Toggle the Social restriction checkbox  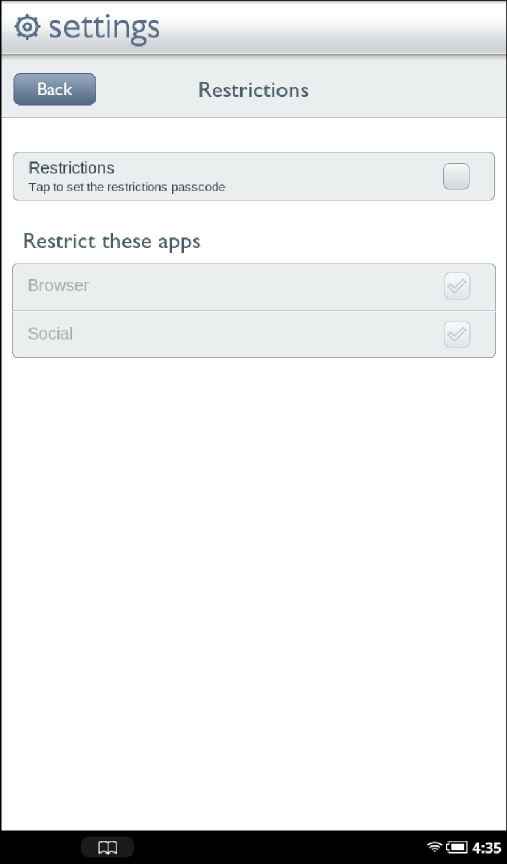pyautogui.click(x=457, y=334)
